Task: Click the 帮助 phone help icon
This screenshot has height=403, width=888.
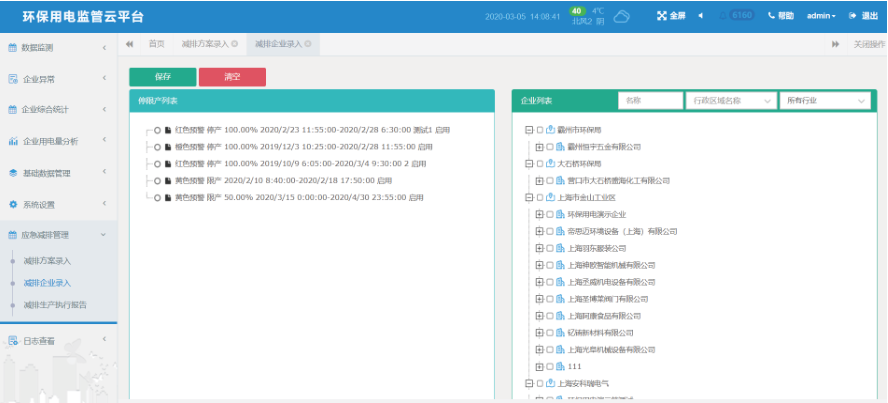Action: 772,16
